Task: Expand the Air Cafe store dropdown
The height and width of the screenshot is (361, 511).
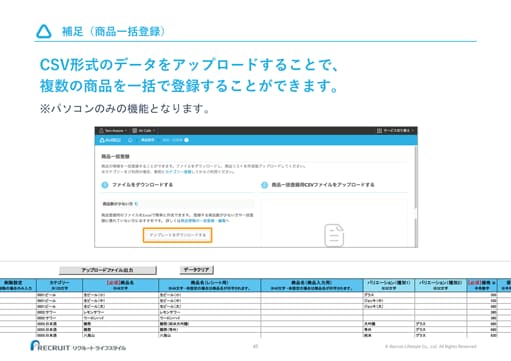Action: point(144,131)
